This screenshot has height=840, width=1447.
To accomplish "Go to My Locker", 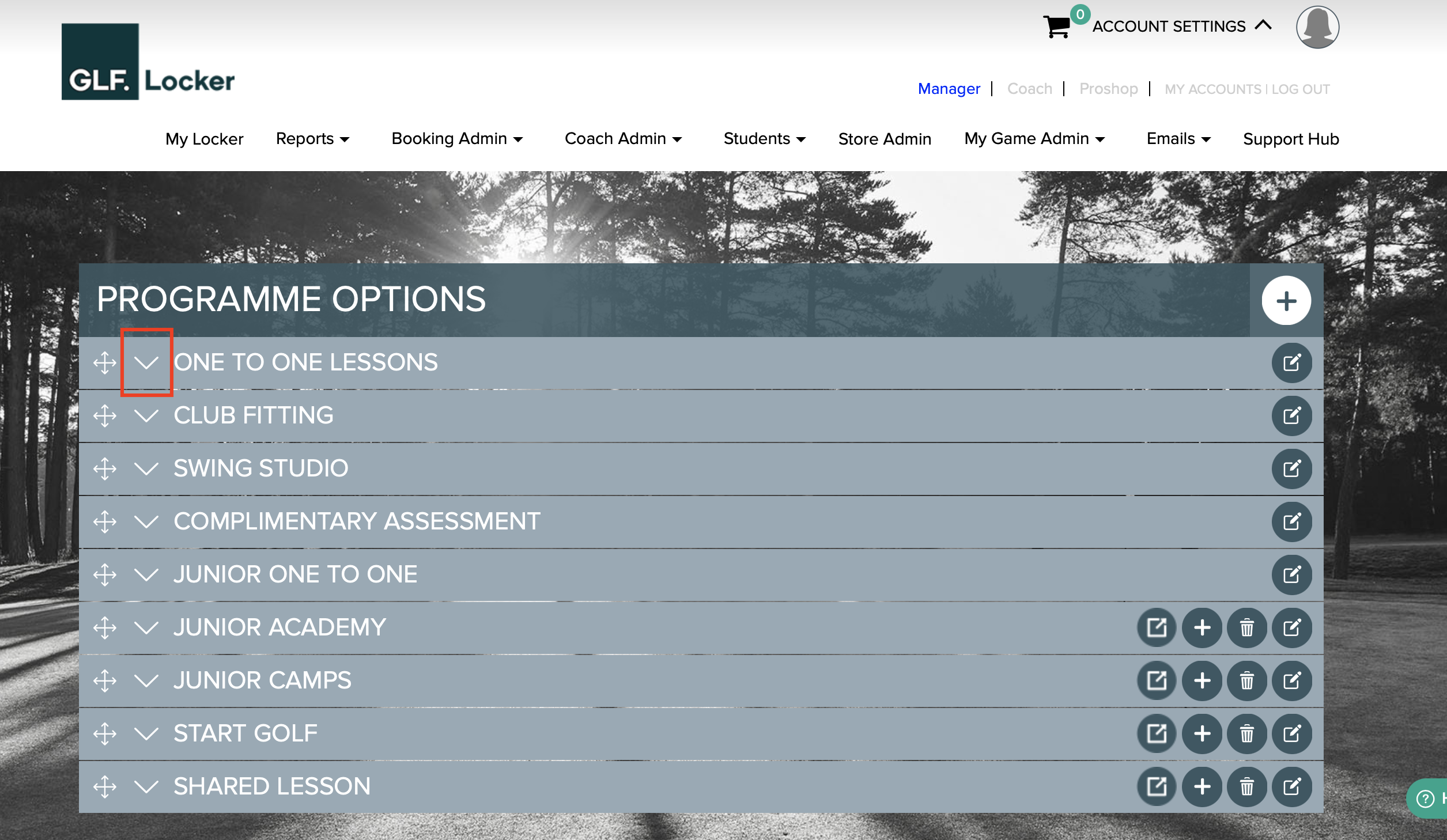I will [x=205, y=139].
